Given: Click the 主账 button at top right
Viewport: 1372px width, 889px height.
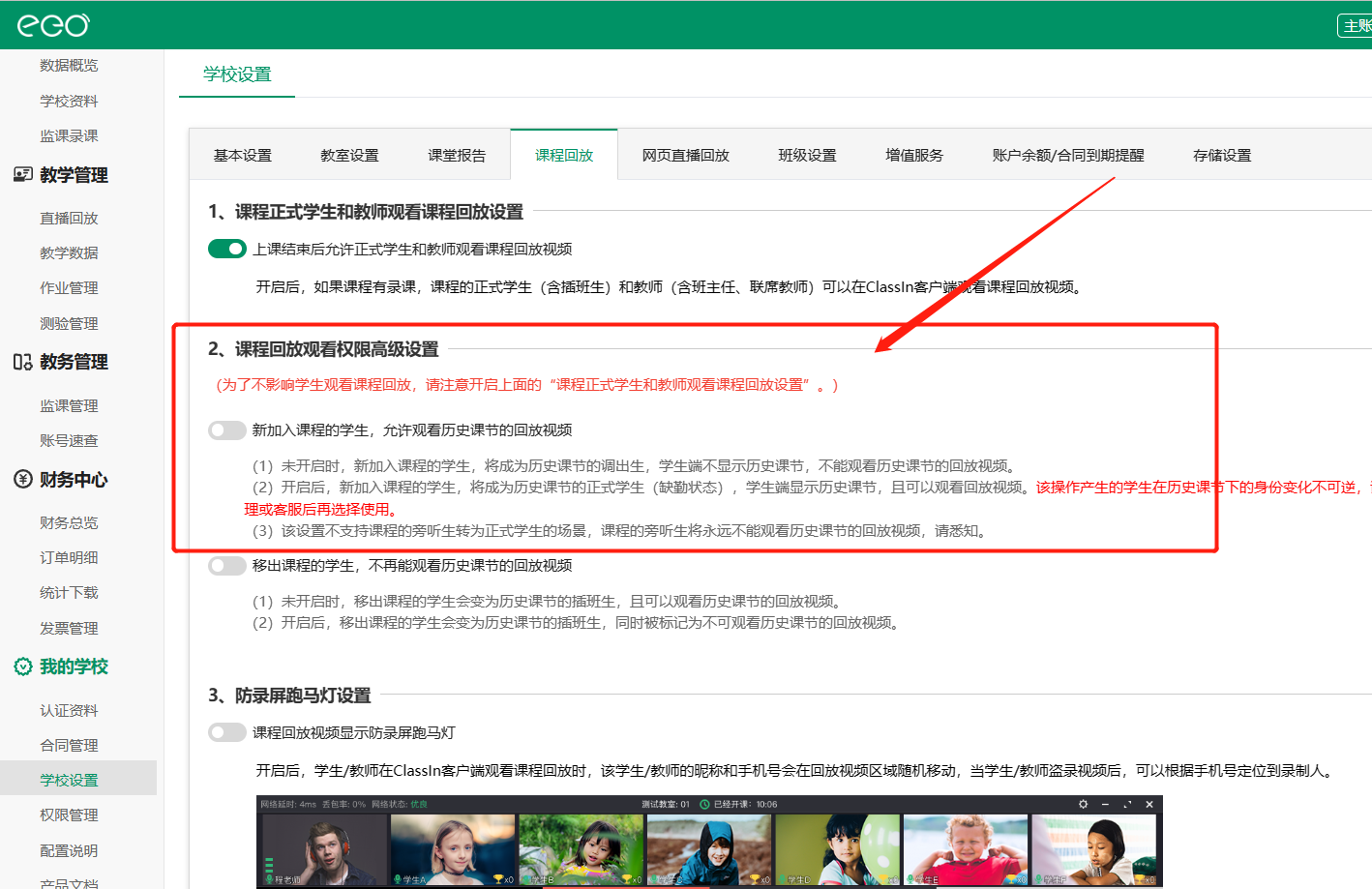Looking at the screenshot, I should 1356,25.
